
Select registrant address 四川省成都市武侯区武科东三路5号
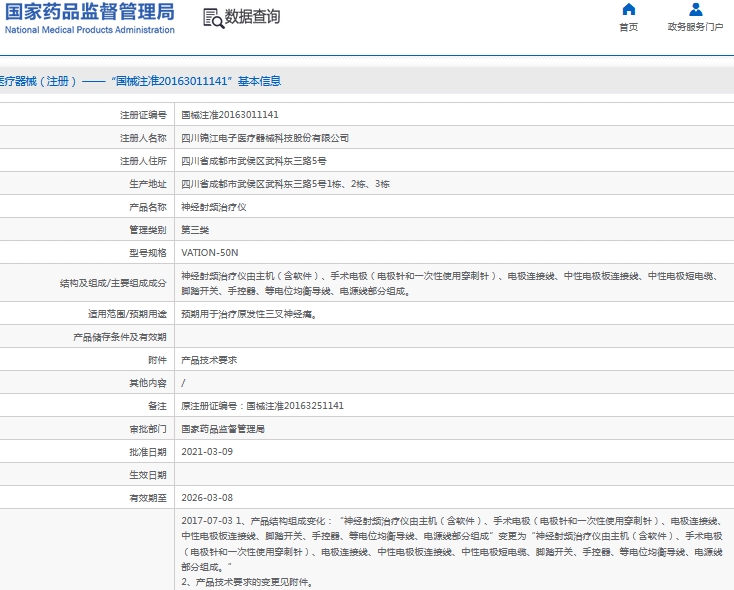254,161
